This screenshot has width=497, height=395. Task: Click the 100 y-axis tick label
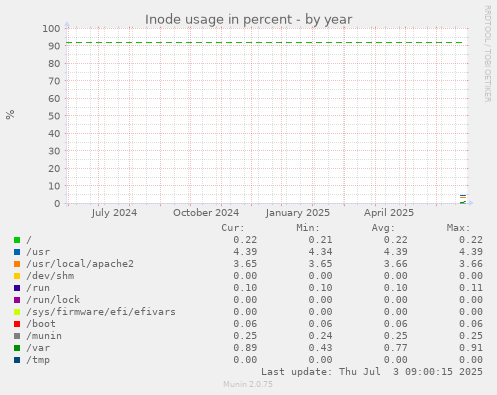51,28
